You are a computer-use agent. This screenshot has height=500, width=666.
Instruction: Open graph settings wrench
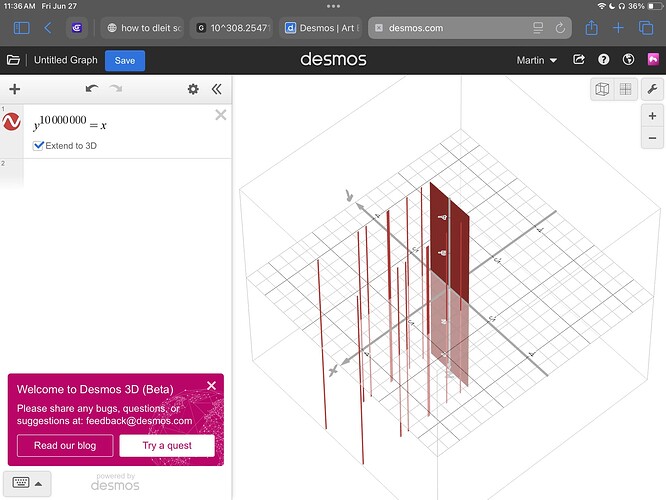652,89
